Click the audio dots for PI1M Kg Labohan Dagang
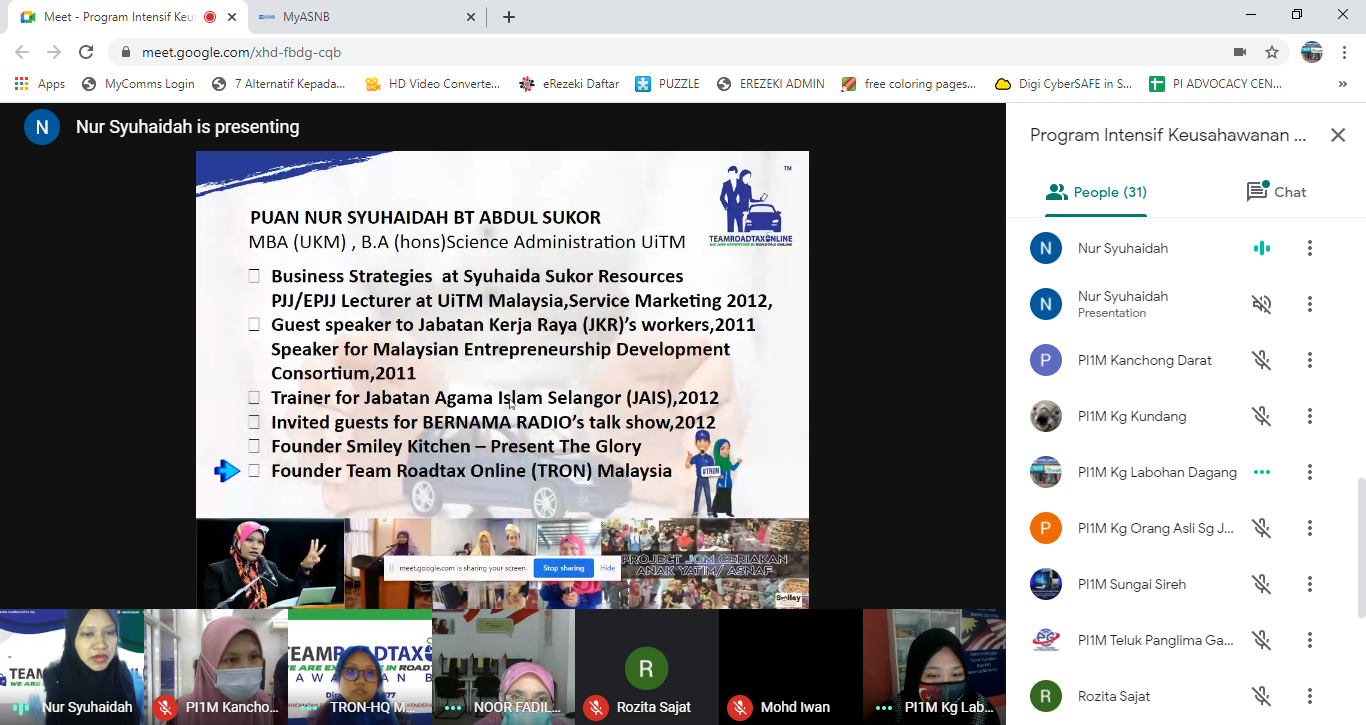This screenshot has width=1366, height=725. tap(1262, 472)
